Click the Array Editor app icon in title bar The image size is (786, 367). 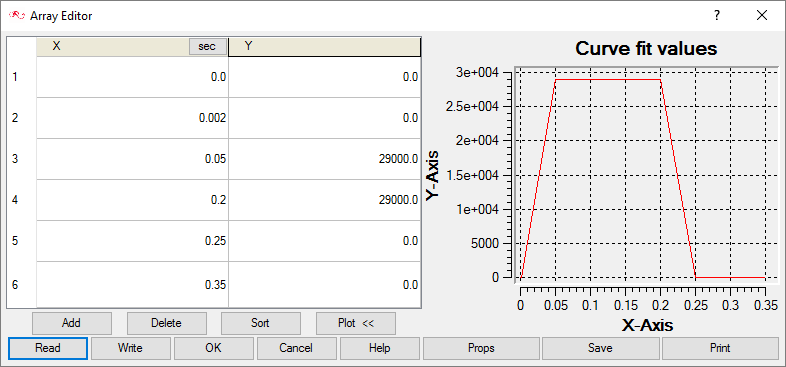[17, 16]
